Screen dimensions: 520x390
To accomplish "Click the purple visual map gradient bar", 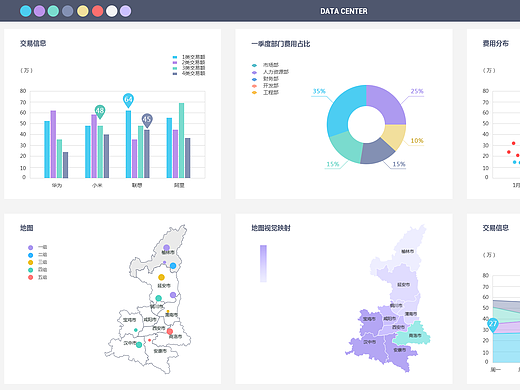I will (263, 264).
